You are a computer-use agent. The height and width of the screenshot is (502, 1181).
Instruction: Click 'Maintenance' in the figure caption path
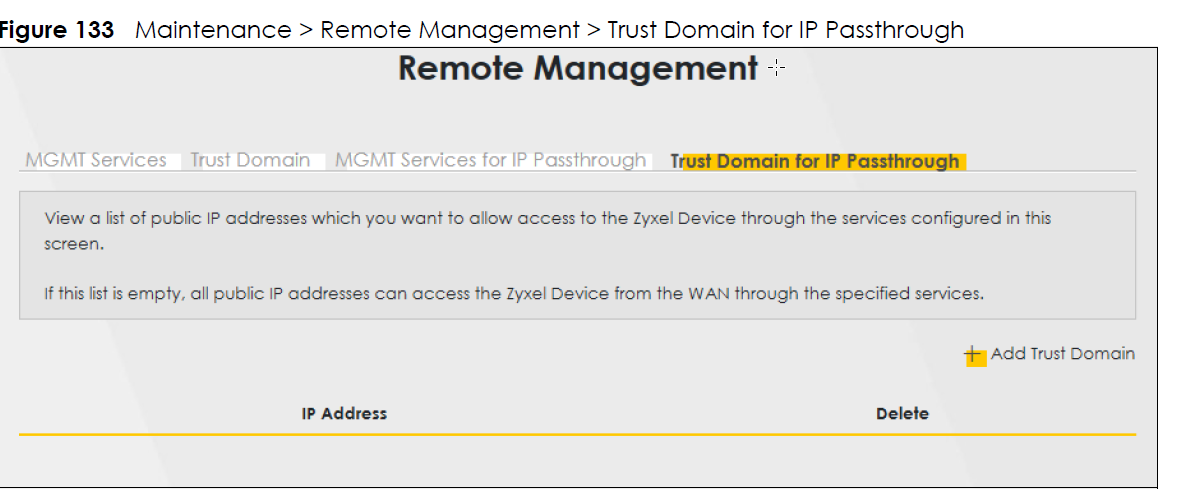pyautogui.click(x=212, y=30)
